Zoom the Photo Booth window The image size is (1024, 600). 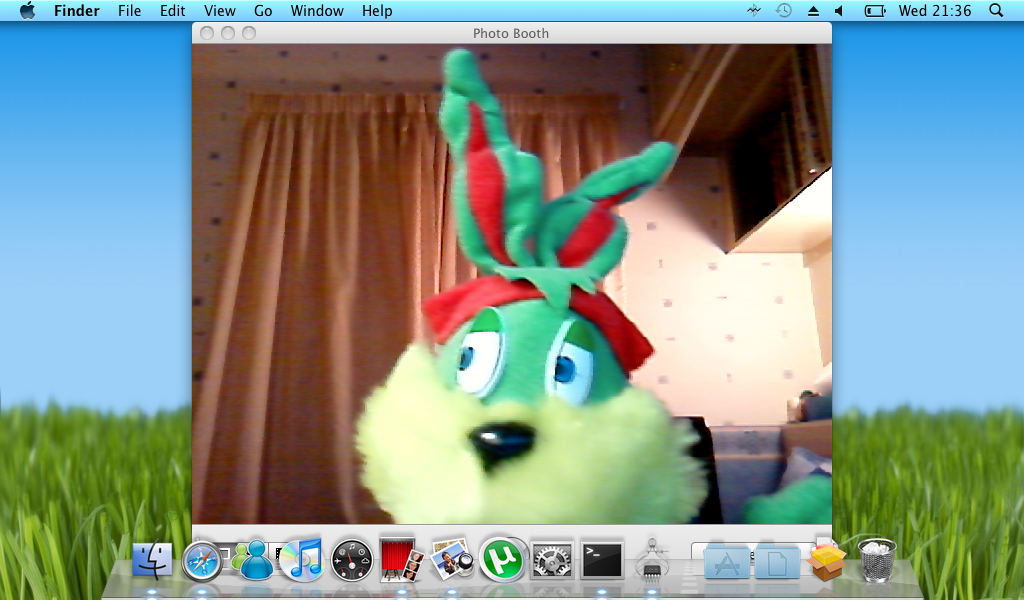(x=249, y=33)
